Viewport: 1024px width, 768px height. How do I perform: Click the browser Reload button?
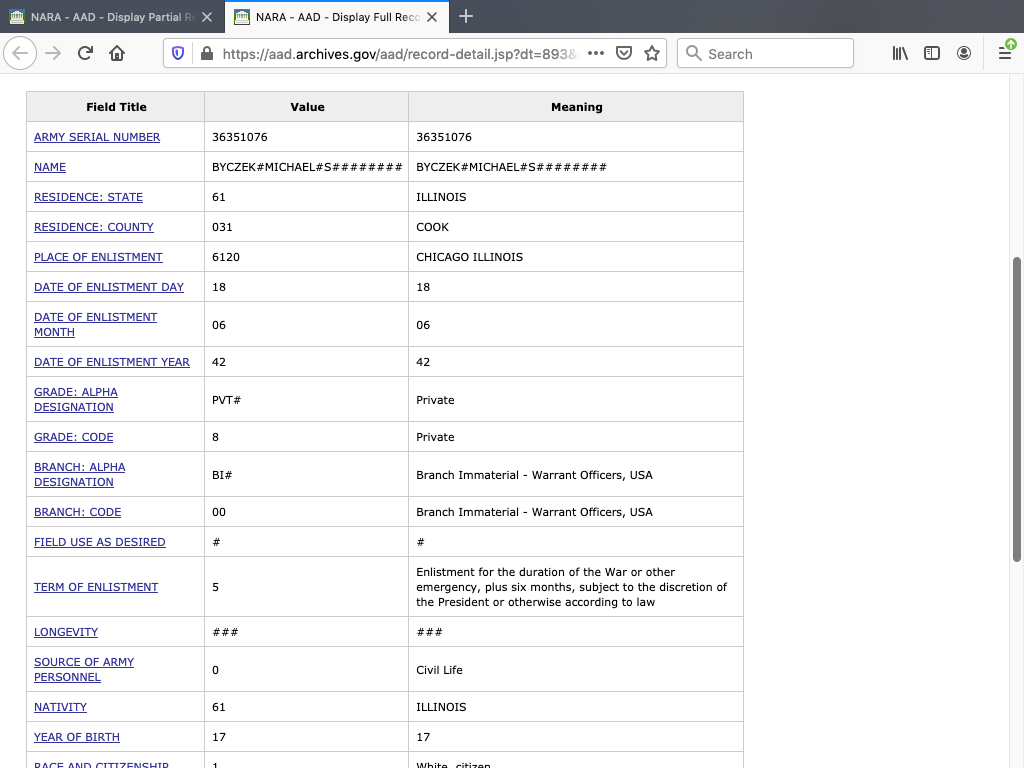(85, 54)
